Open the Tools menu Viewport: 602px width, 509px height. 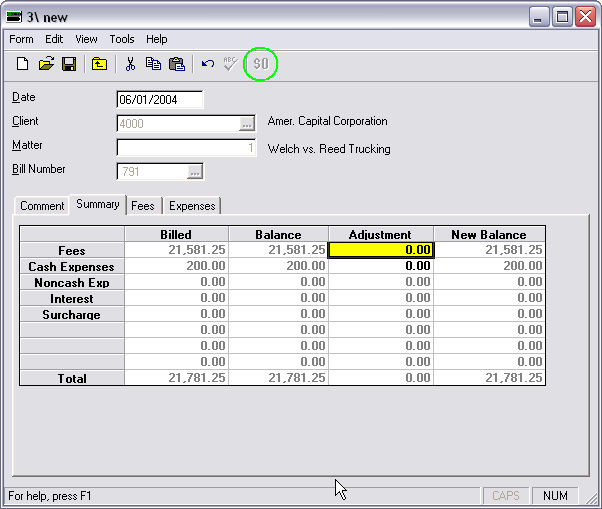click(122, 39)
